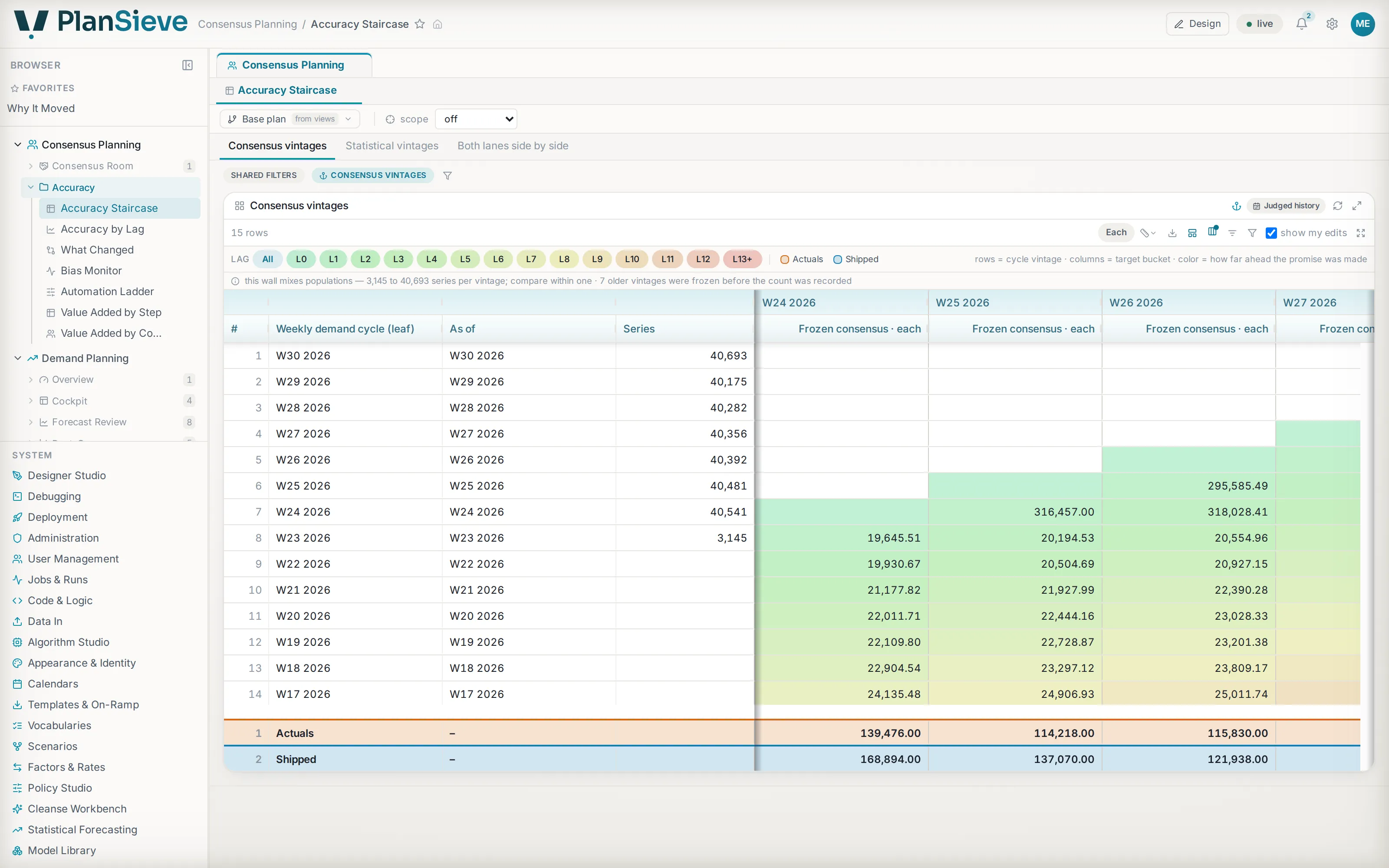Screen dimensions: 1389x868
Task: Collapse the Browser sidebar panel icon
Action: [x=187, y=65]
